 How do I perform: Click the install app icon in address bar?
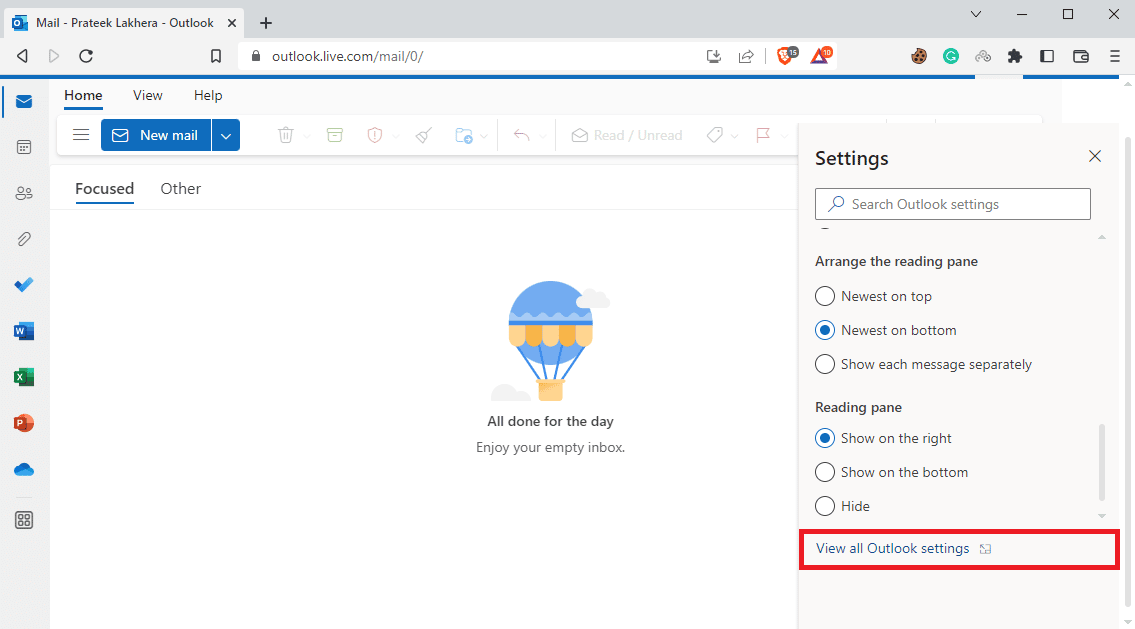[x=714, y=56]
